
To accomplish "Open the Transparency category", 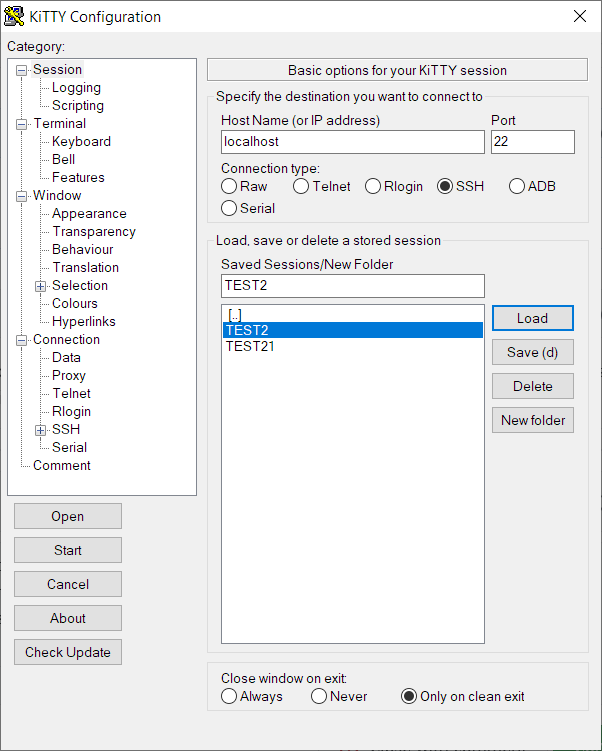I will pyautogui.click(x=94, y=231).
